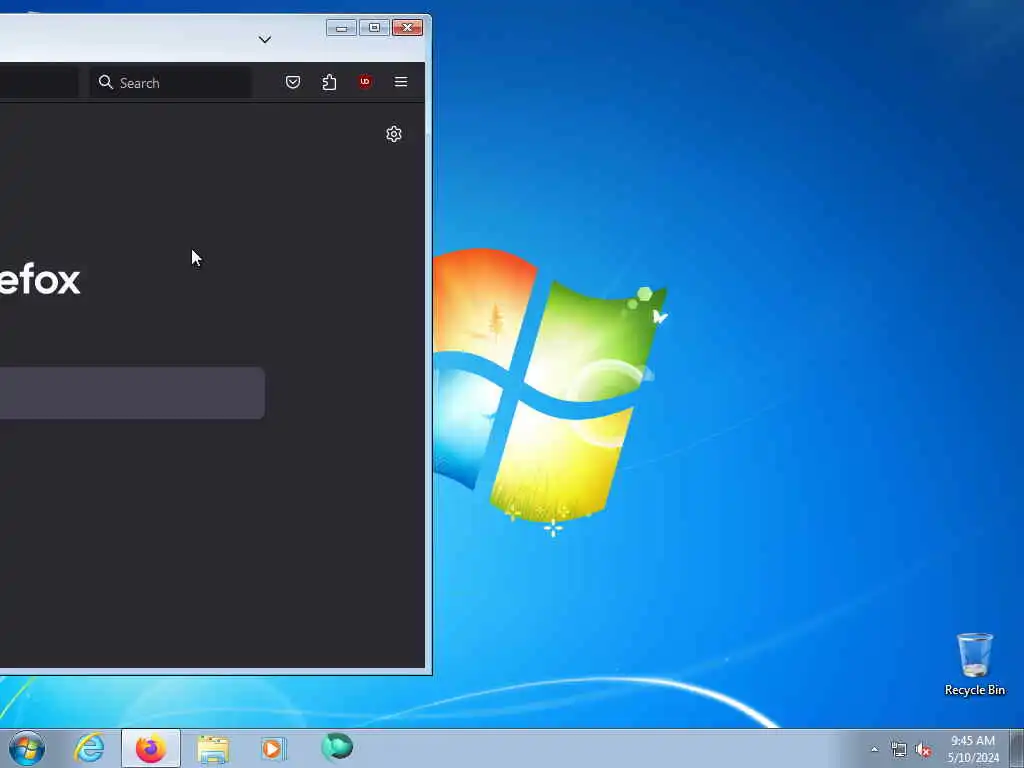Select the Firefox taskbar button
Screen dimensions: 1024x768
click(151, 748)
